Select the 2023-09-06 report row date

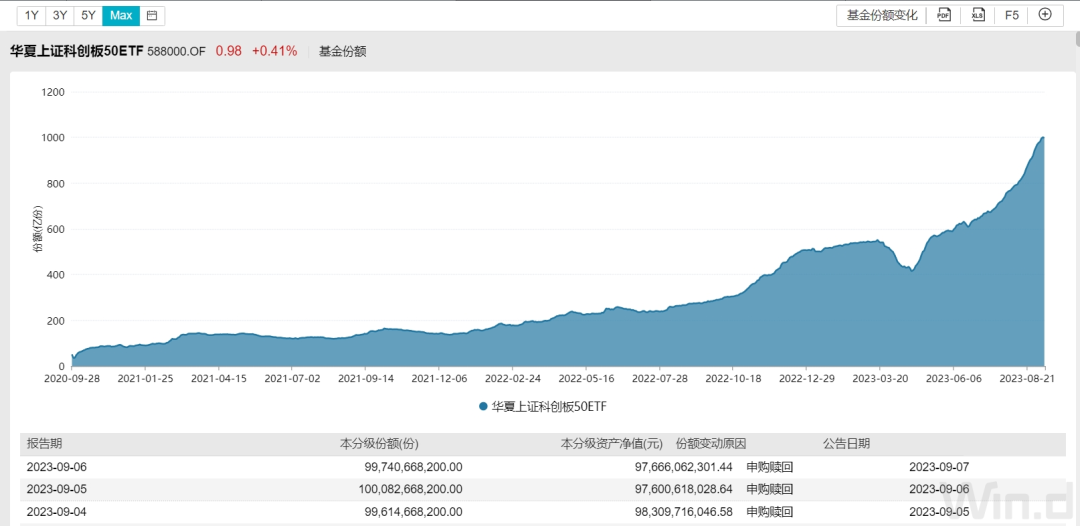tap(56, 467)
